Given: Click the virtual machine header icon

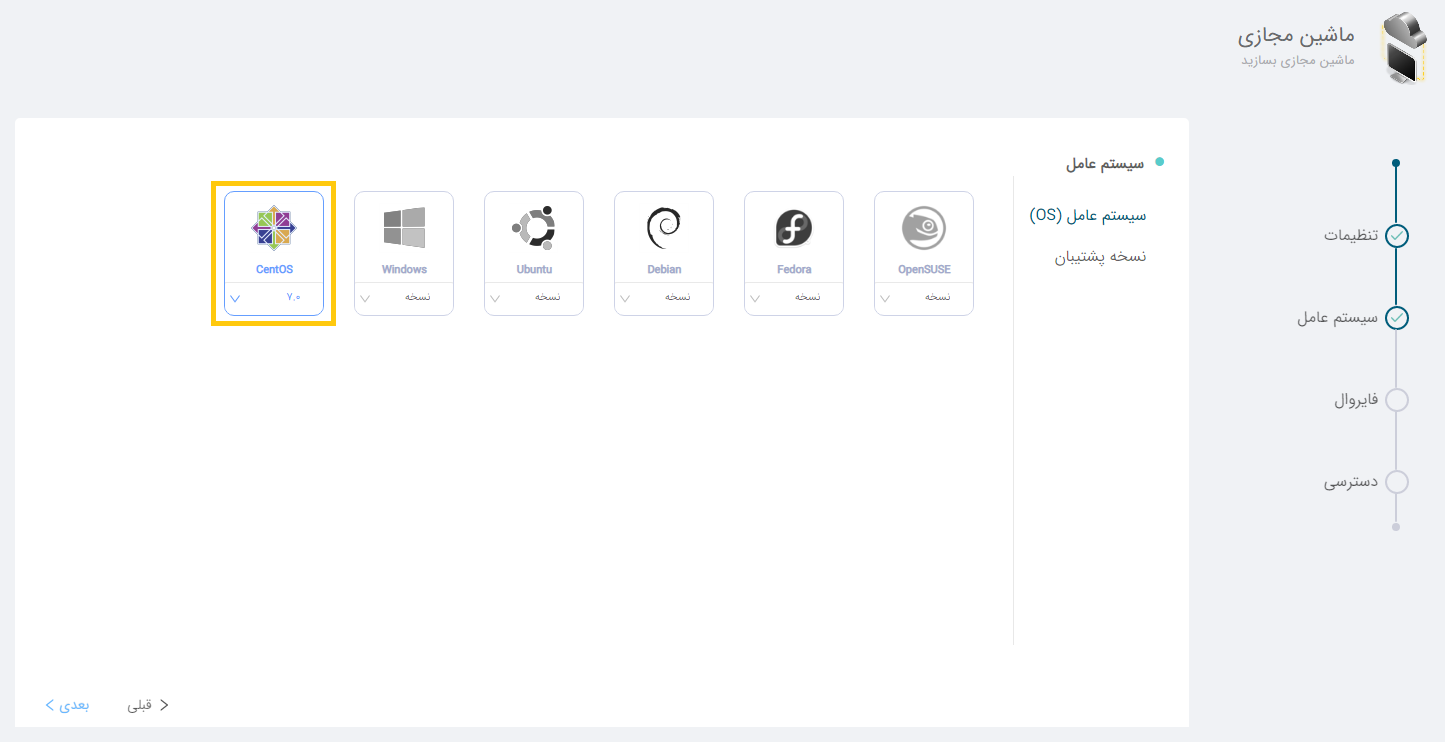Looking at the screenshot, I should point(1402,48).
